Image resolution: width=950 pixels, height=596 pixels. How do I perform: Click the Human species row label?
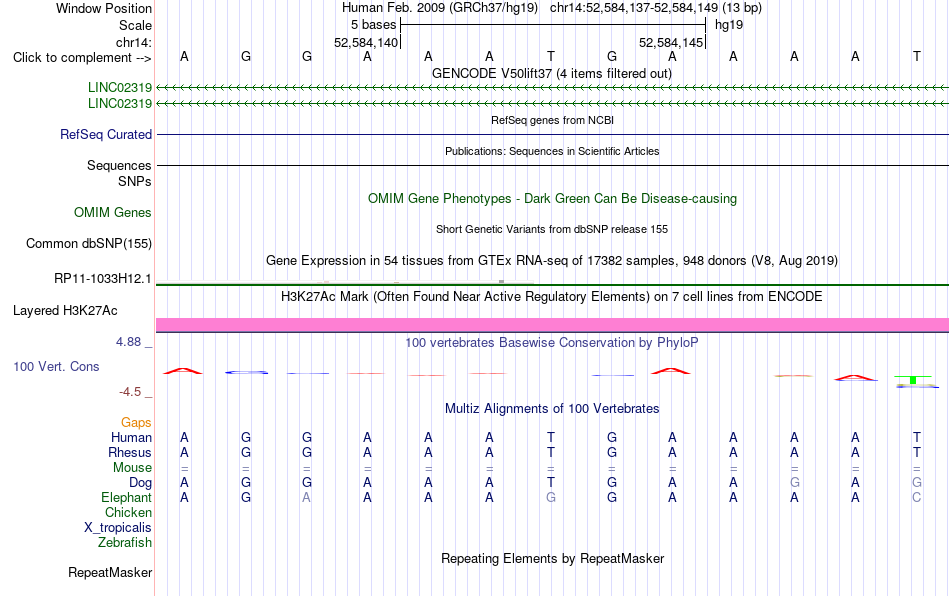pyautogui.click(x=131, y=437)
